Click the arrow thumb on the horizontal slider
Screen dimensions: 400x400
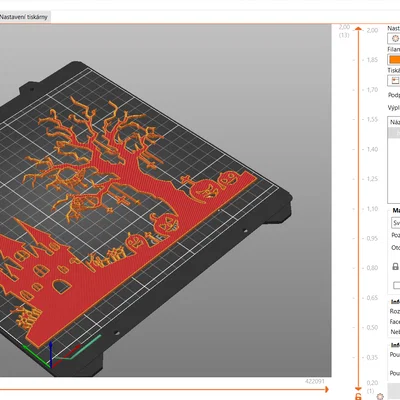326,389
